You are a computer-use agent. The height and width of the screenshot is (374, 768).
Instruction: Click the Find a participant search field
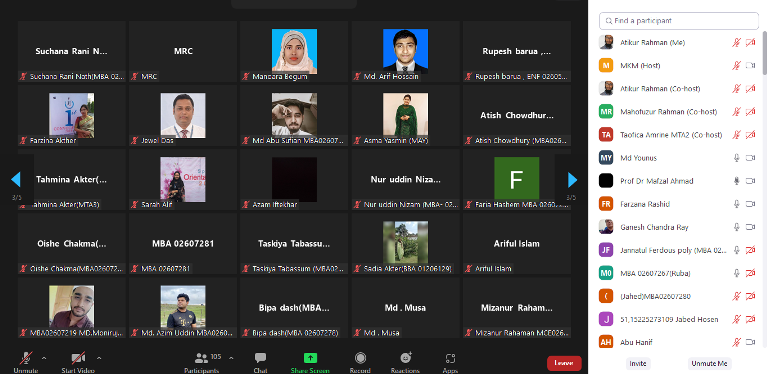coord(679,21)
